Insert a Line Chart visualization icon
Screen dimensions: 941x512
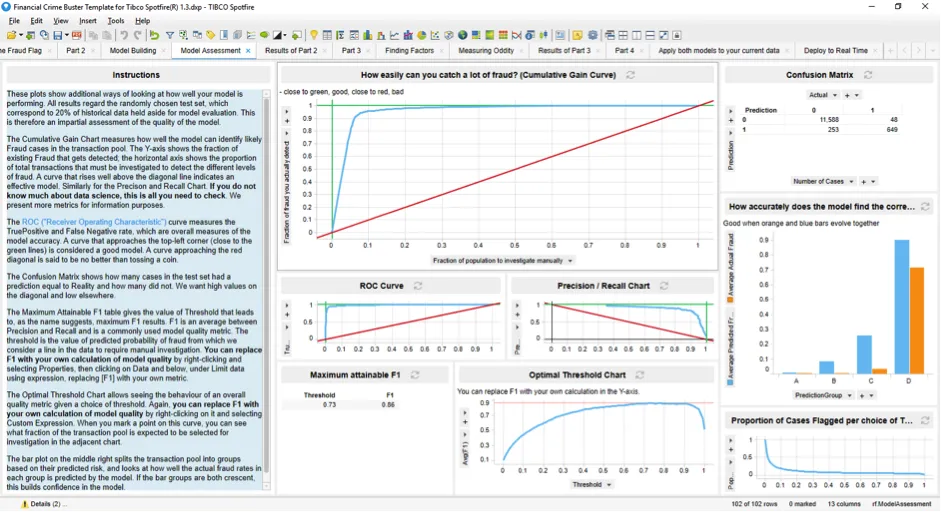tap(394, 35)
